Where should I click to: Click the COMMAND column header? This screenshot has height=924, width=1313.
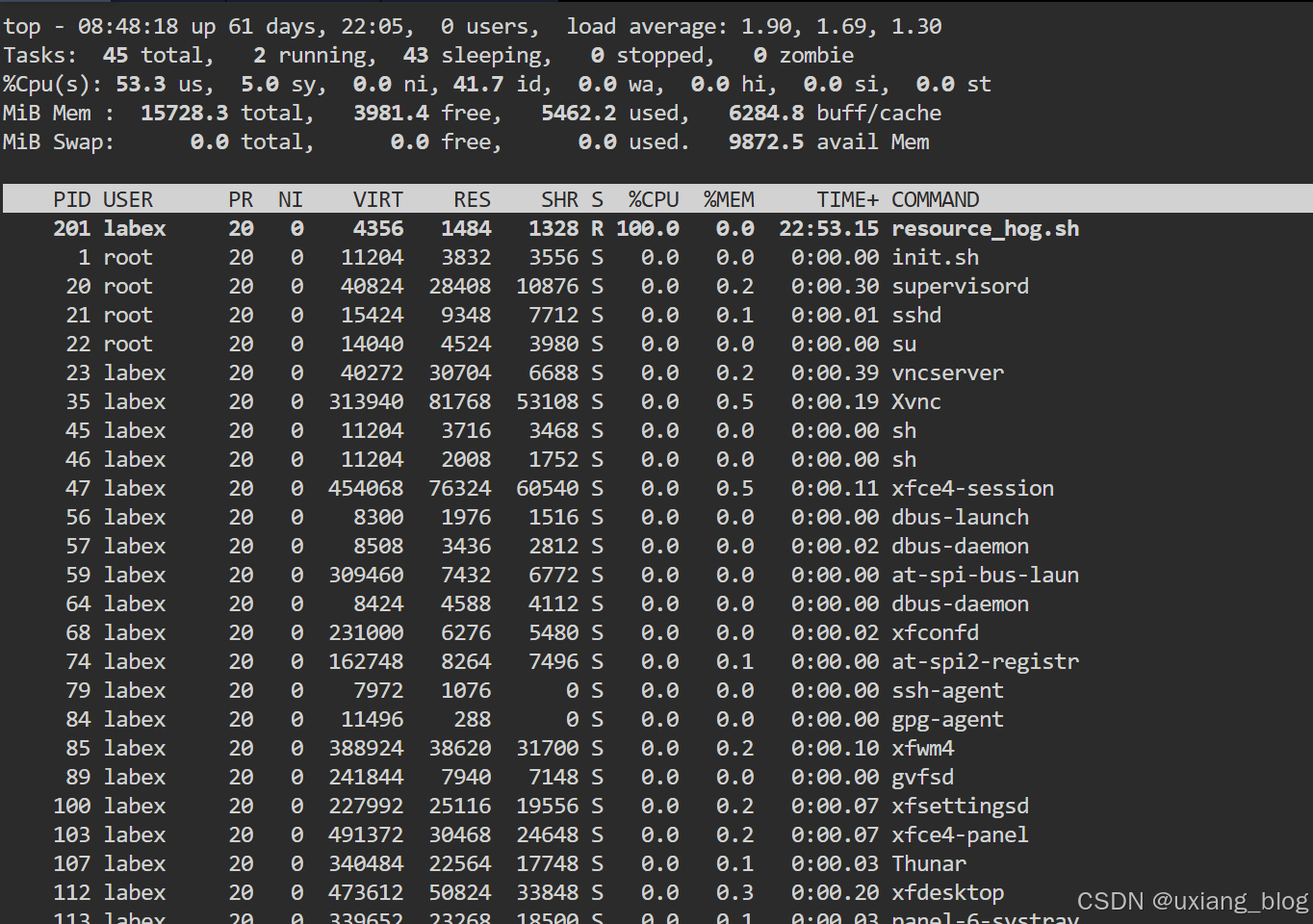coord(936,200)
